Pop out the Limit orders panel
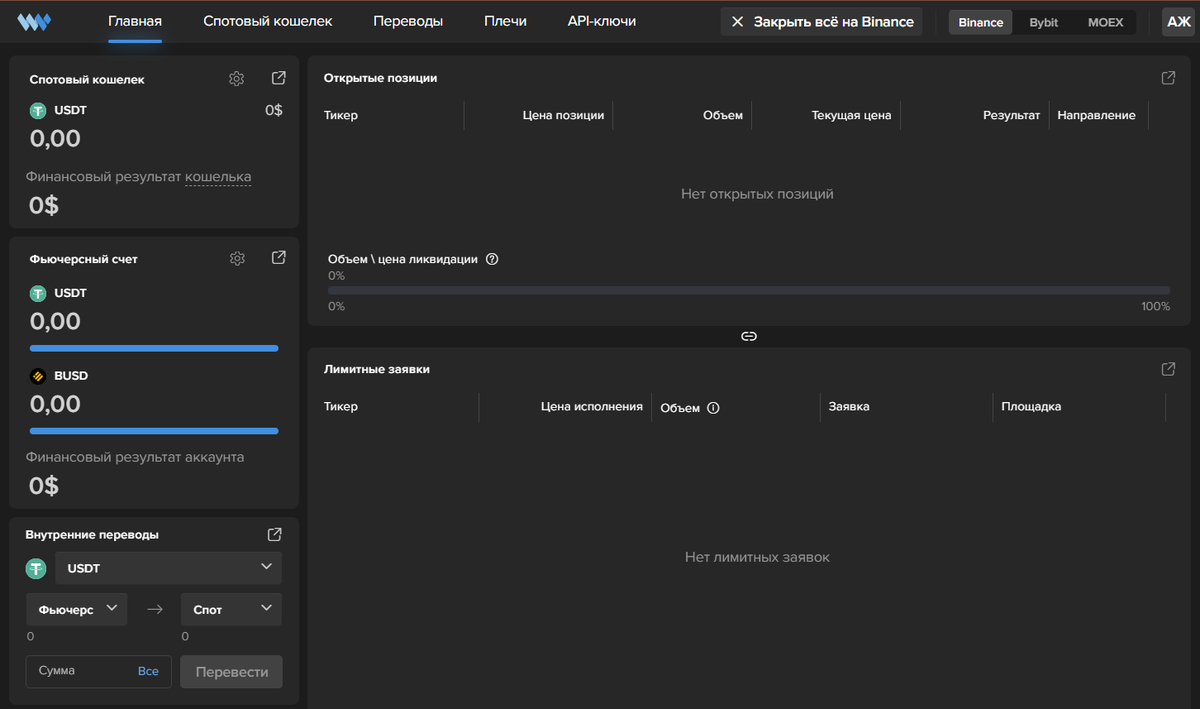Viewport: 1200px width, 709px height. pos(1168,369)
